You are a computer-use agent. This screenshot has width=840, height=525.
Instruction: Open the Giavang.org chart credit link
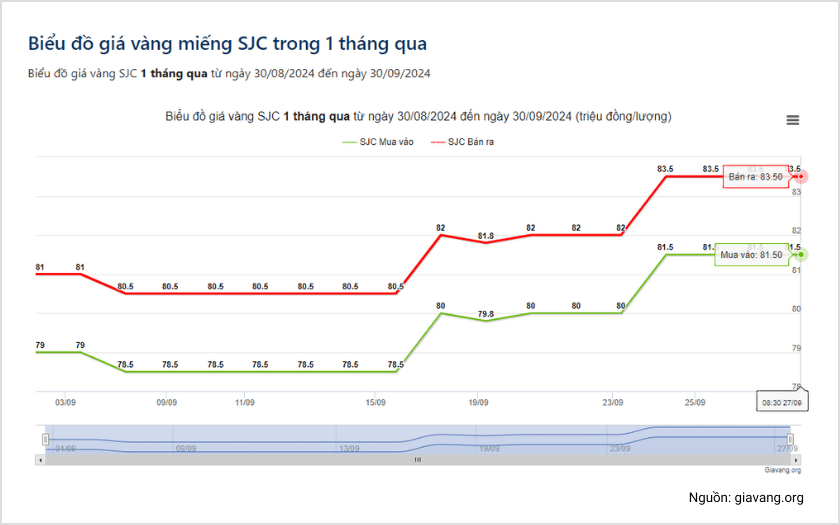point(783,470)
